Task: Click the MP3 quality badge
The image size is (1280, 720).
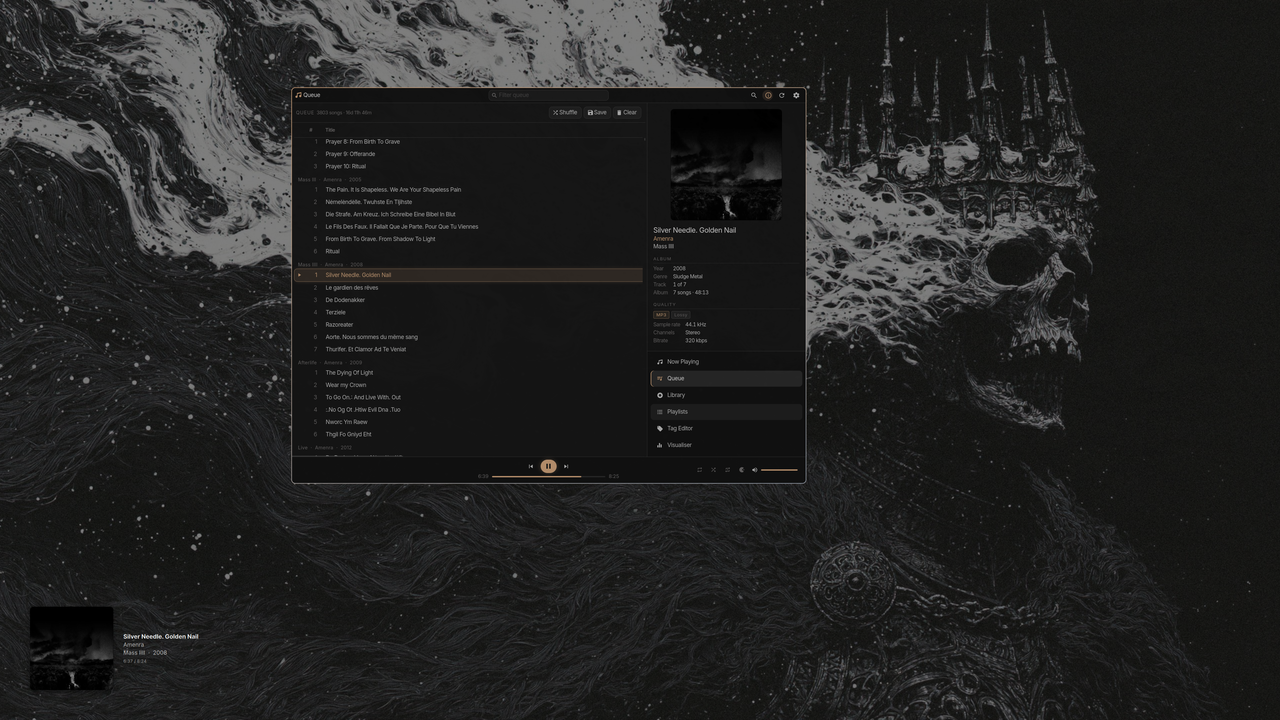Action: pyautogui.click(x=661, y=315)
